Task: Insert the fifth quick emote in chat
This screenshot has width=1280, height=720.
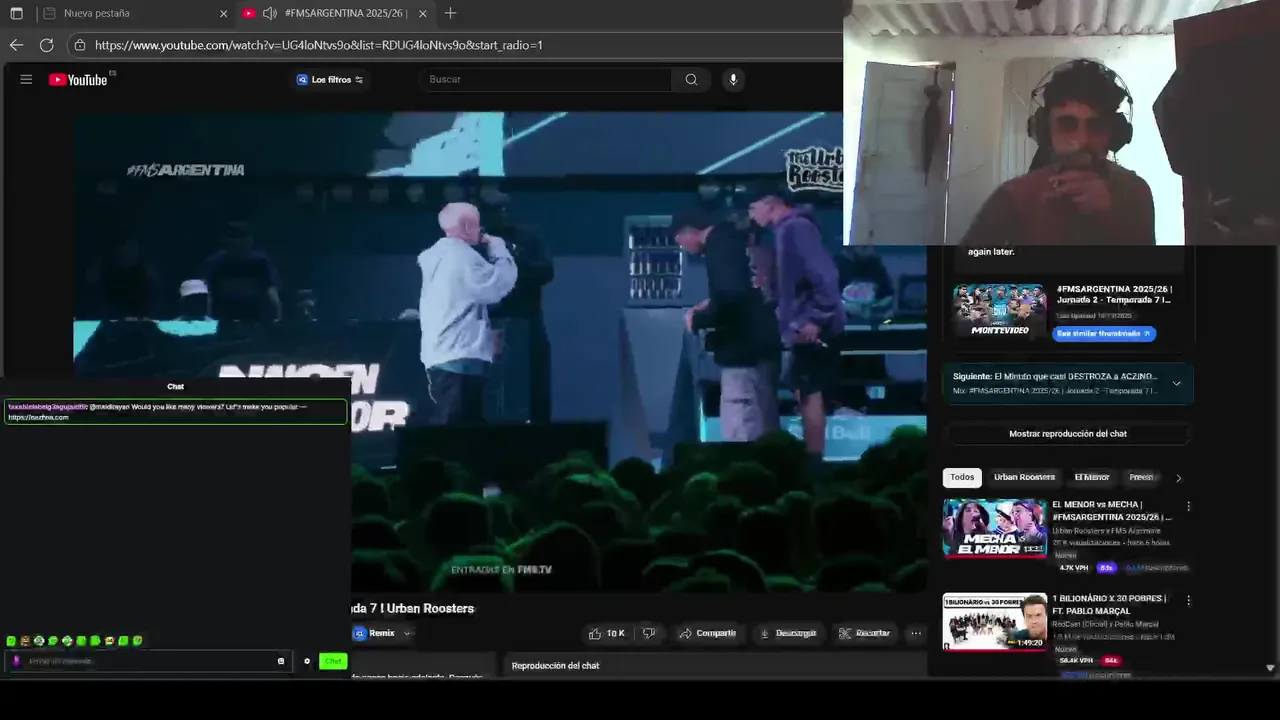Action: tap(67, 641)
